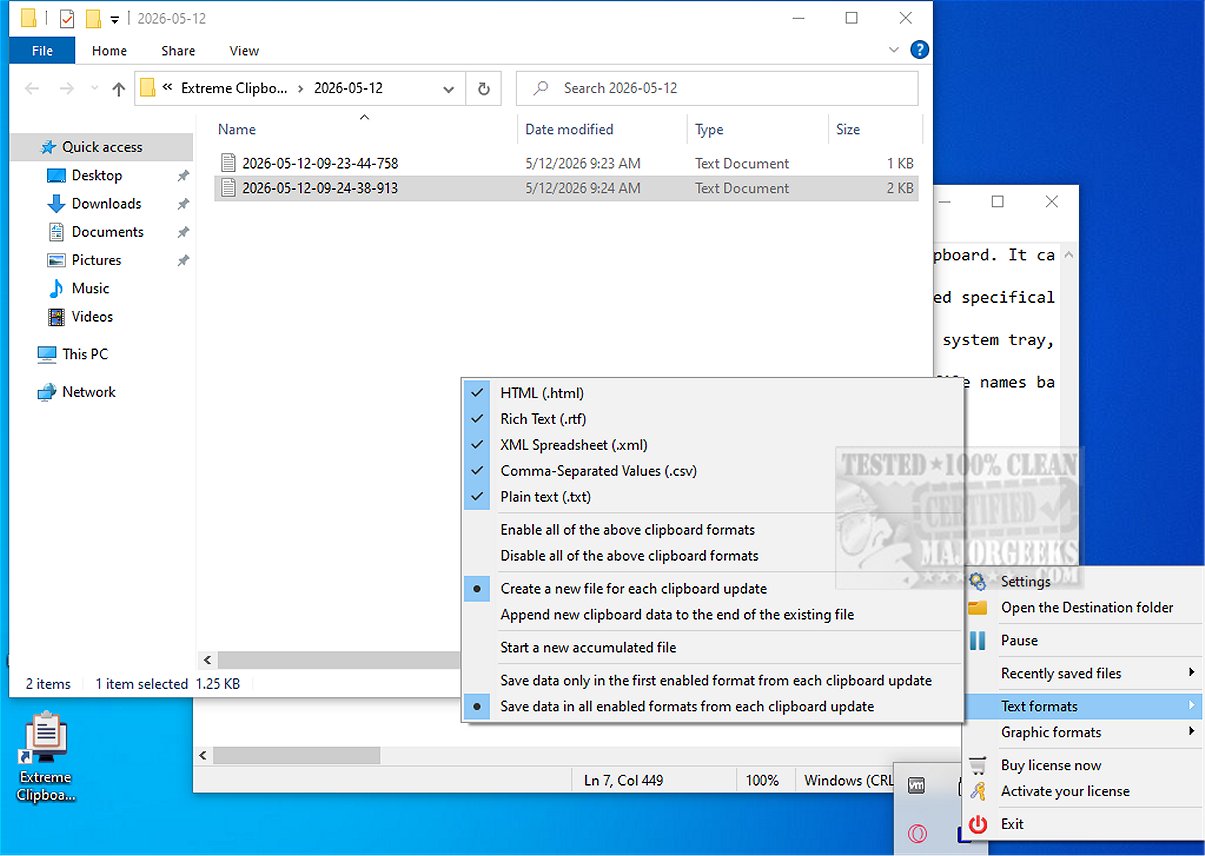This screenshot has height=856, width=1205.
Task: Click the shopping cart icon beside Buy license
Action: coord(978,765)
